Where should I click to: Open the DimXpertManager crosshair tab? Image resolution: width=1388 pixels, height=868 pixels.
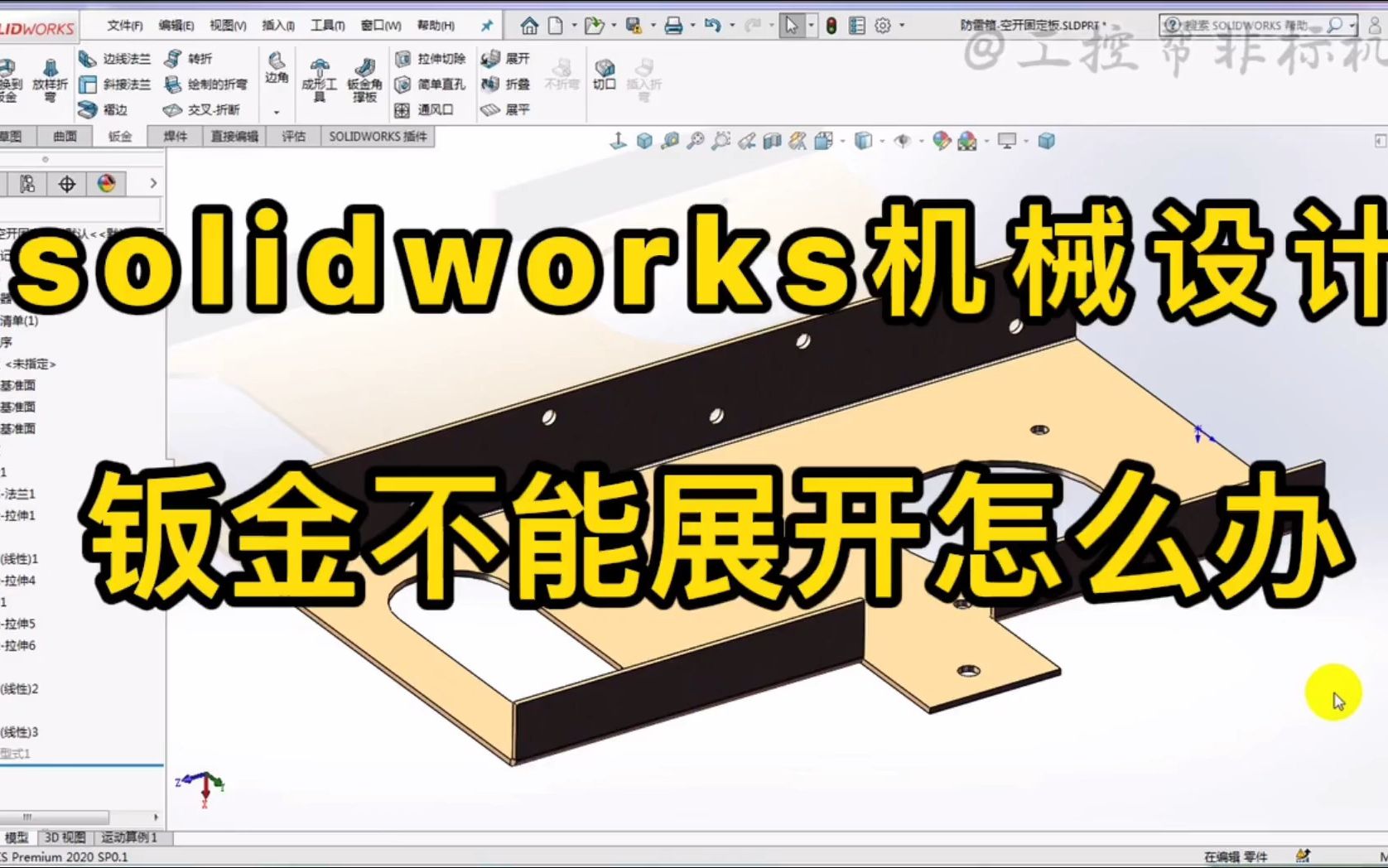(x=67, y=184)
